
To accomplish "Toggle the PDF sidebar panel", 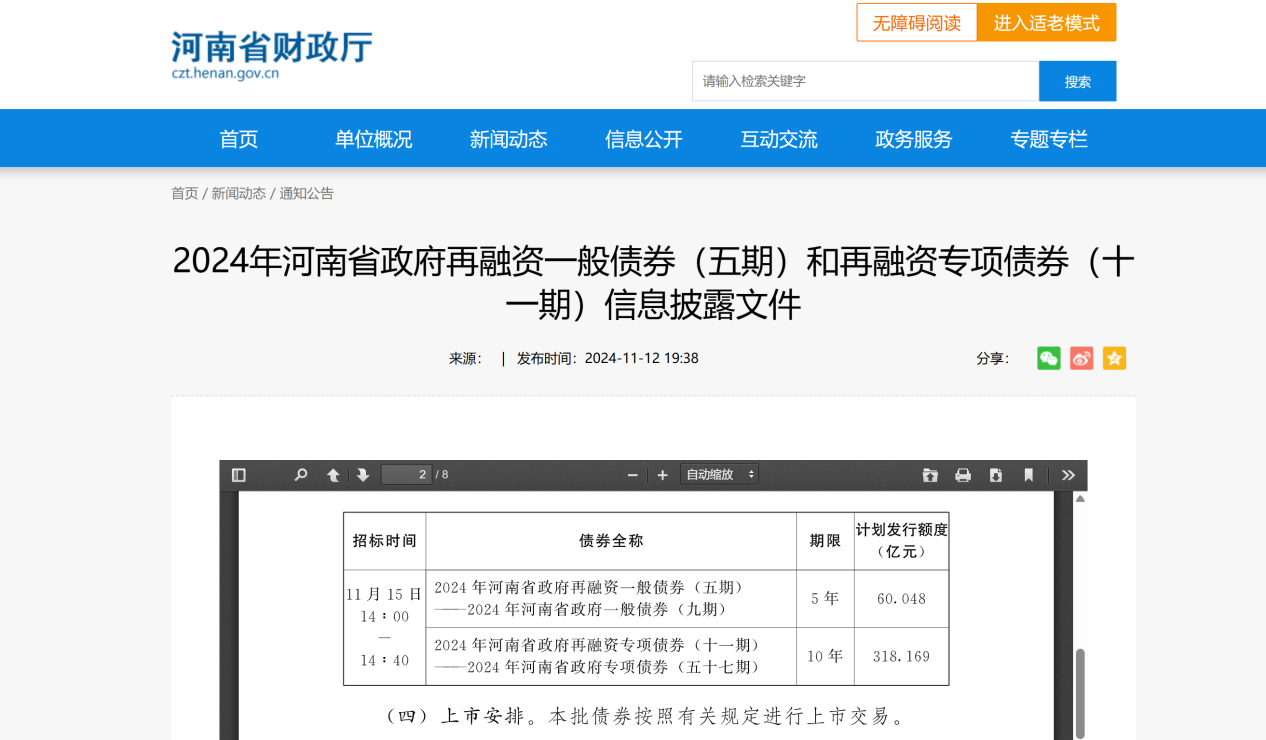I will point(237,474).
